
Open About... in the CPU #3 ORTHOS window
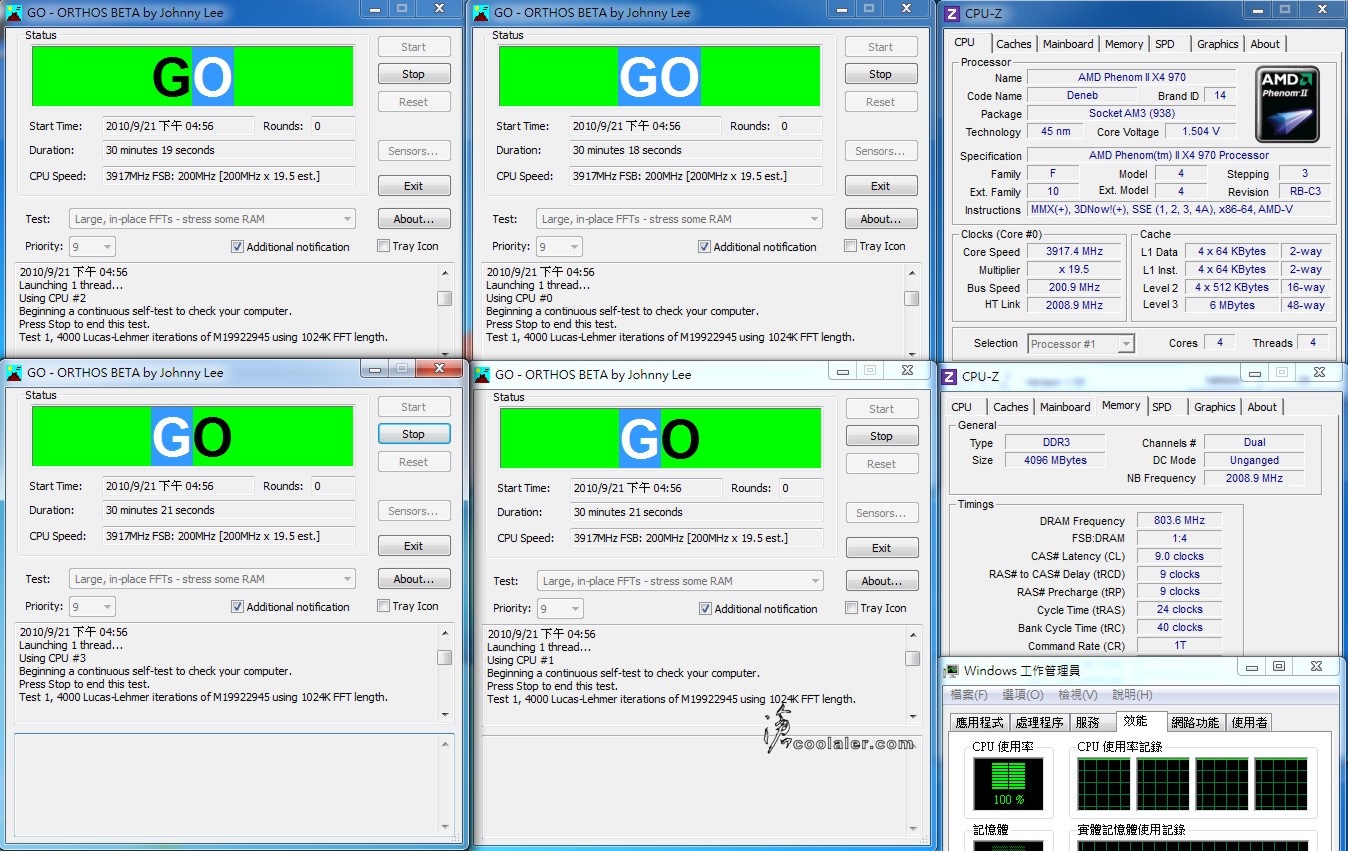414,579
